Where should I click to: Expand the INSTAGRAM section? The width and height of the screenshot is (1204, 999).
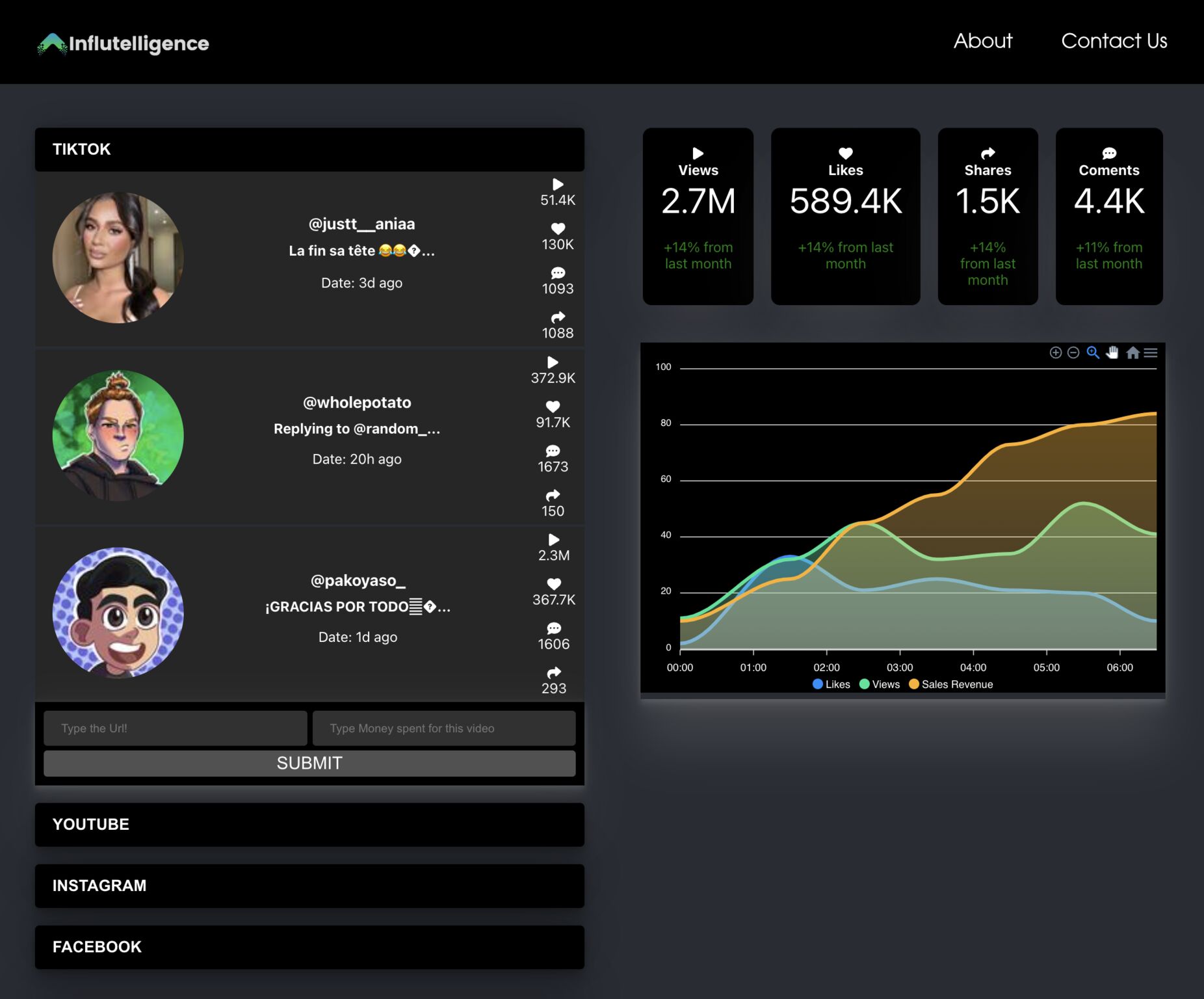coord(309,886)
